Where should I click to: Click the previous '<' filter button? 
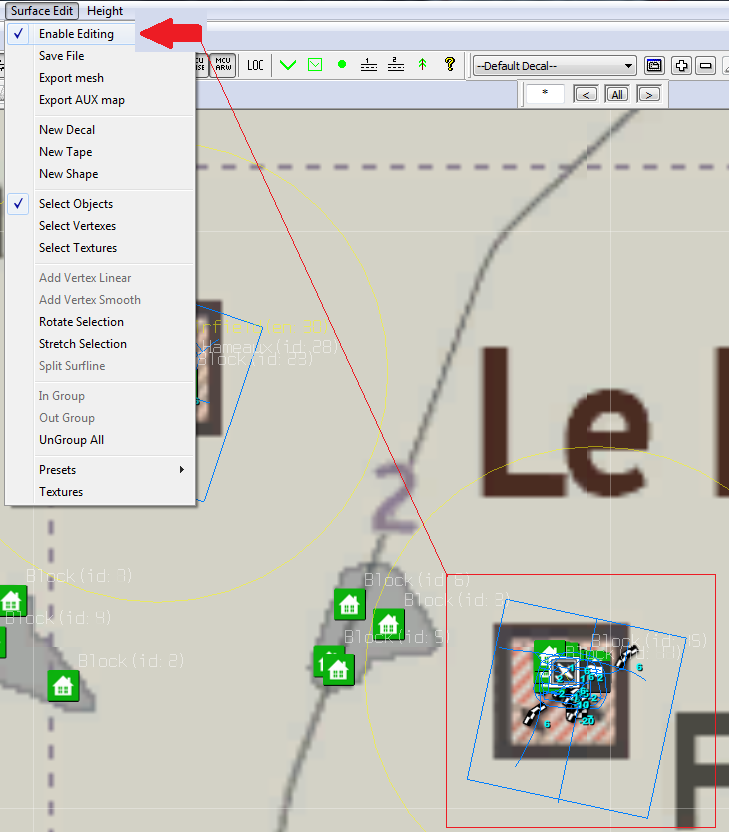pos(586,94)
